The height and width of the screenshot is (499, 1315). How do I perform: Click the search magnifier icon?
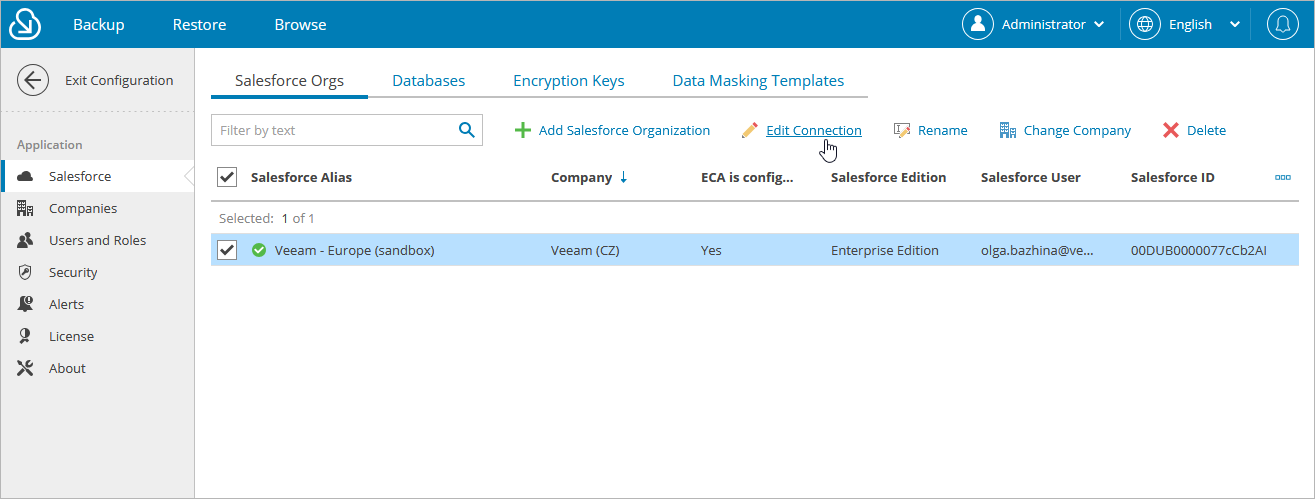[x=466, y=129]
